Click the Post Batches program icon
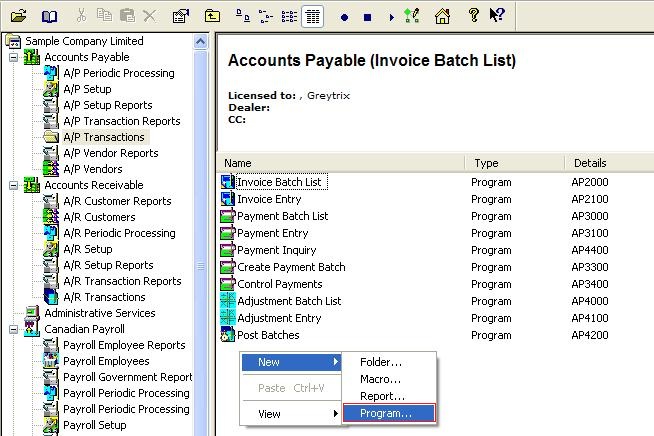 coord(228,335)
